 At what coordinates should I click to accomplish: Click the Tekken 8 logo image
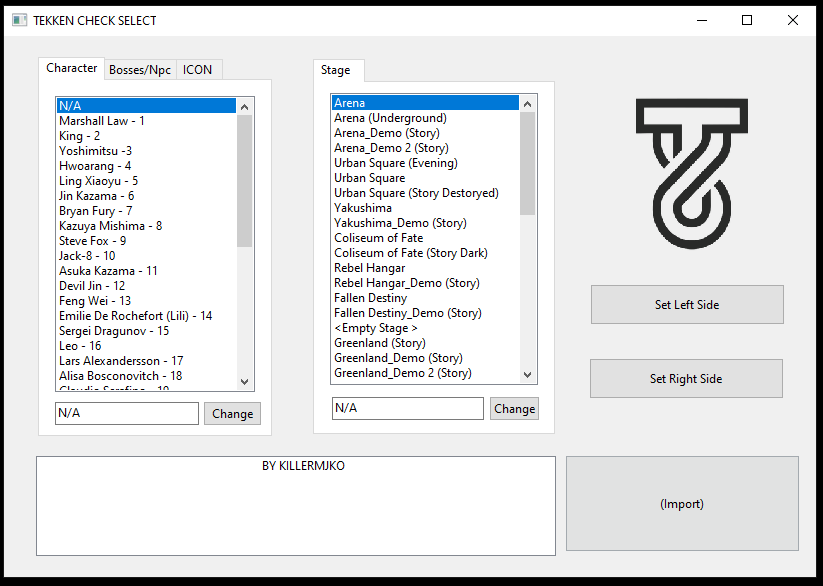(x=692, y=173)
